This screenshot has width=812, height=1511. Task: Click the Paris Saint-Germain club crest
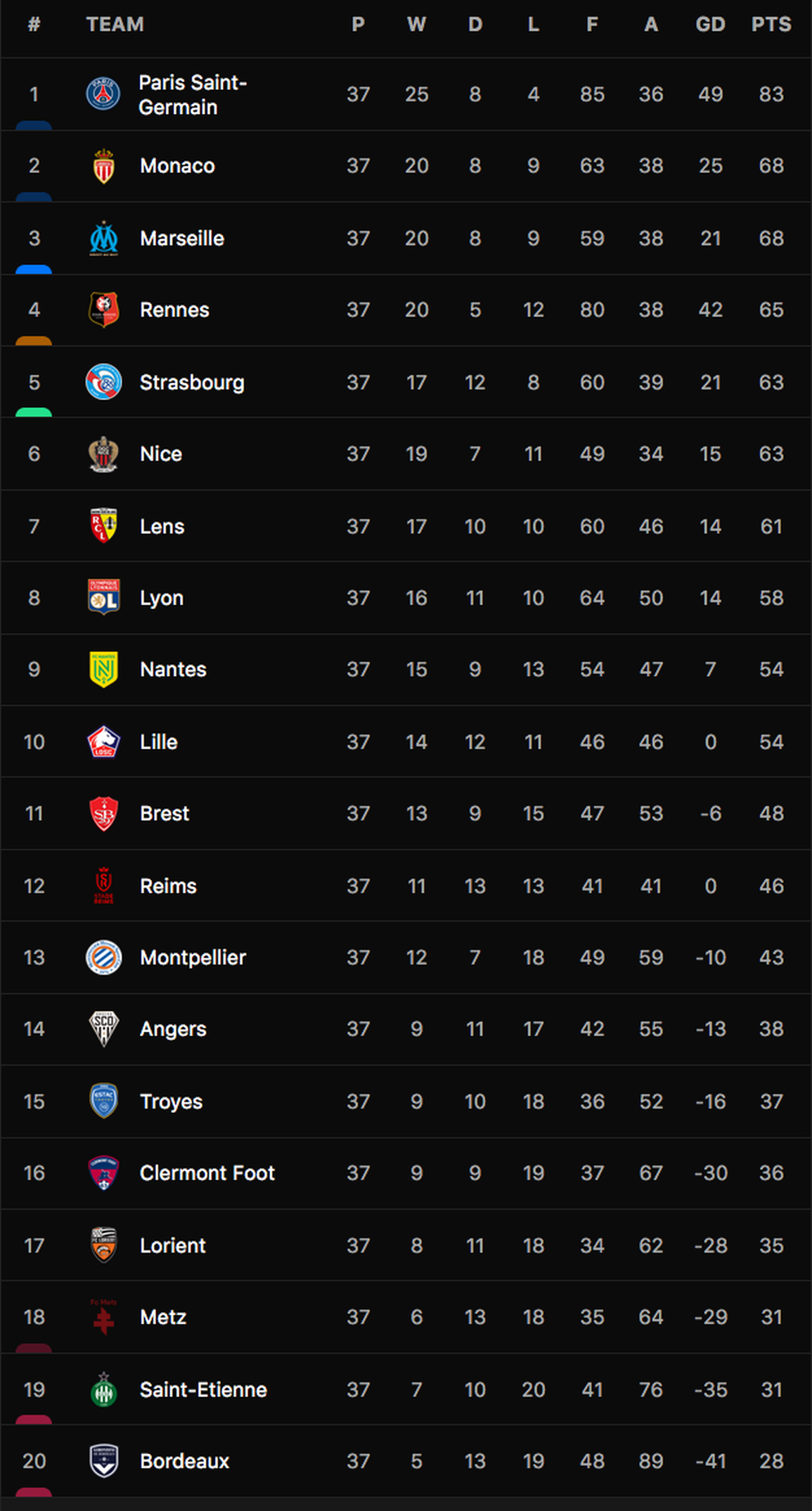tap(103, 94)
